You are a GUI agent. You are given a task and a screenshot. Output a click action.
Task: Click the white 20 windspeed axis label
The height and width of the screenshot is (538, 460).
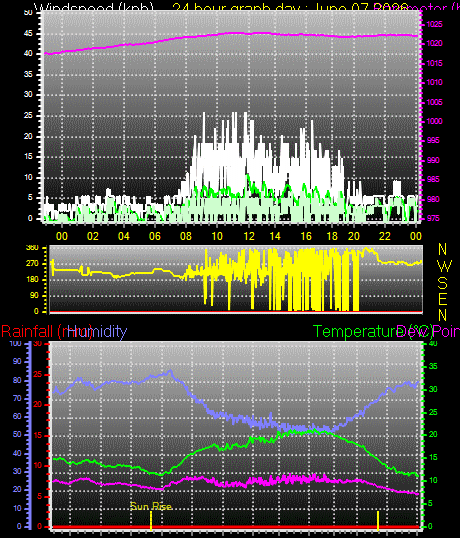coord(28,136)
